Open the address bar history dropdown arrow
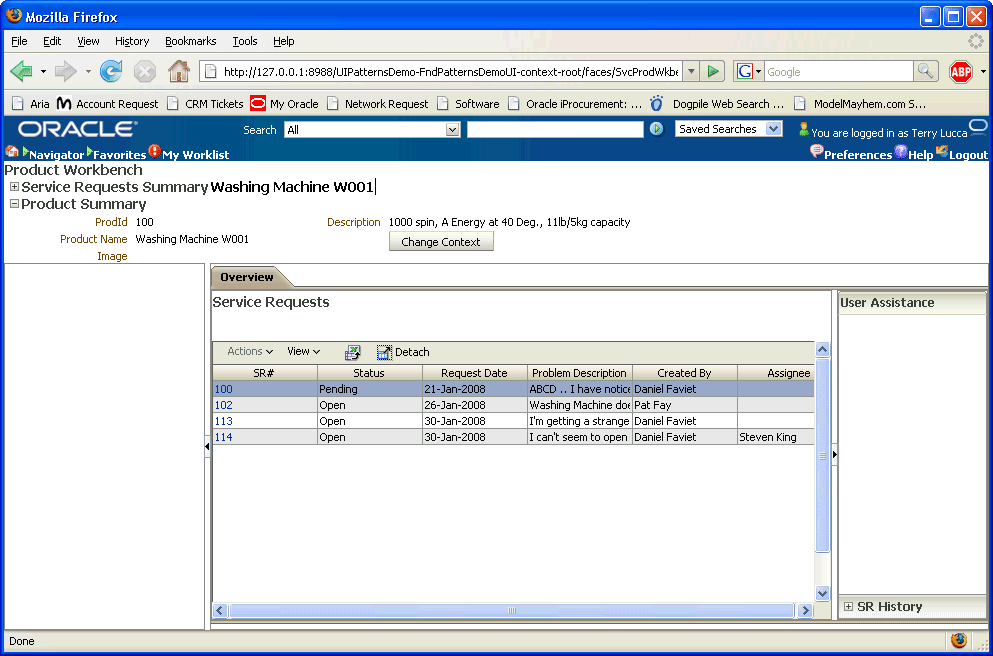Screen dimensions: 993x656 coord(691,72)
